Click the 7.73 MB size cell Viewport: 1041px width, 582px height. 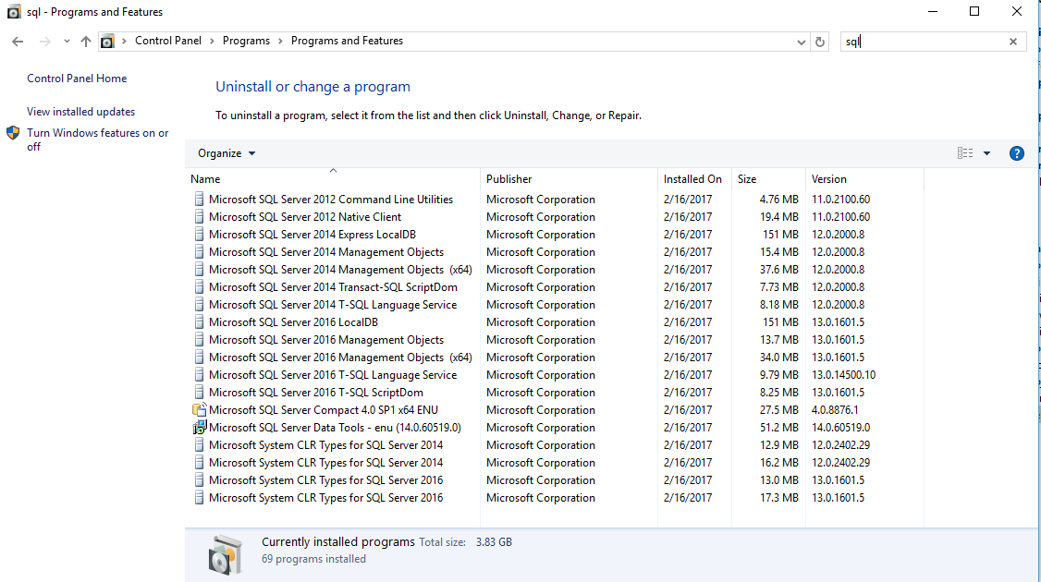pos(779,287)
